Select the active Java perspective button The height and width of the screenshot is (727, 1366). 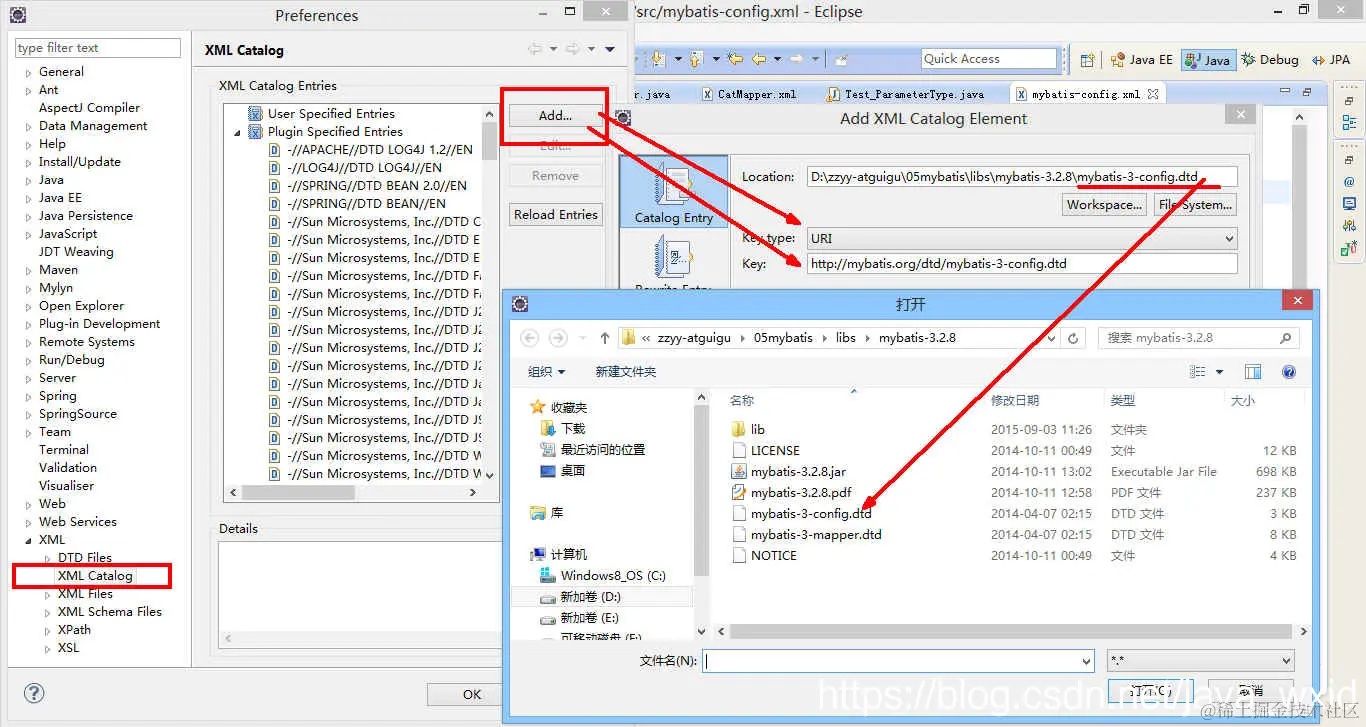click(1207, 60)
